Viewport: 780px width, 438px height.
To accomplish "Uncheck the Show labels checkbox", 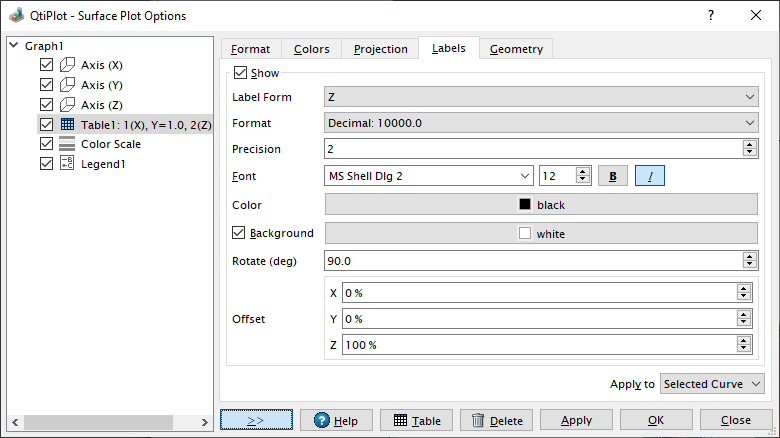I will pyautogui.click(x=240, y=73).
